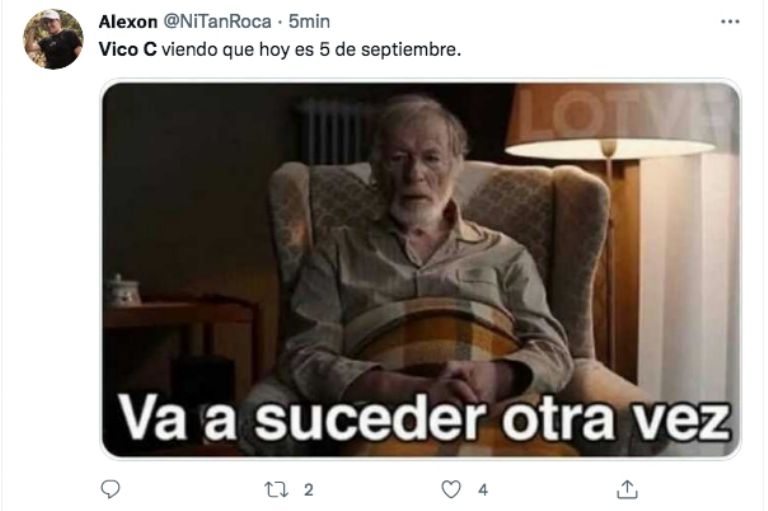768x511 pixels.
Task: Select the tweet text about 5 de septiembre
Action: pyautogui.click(x=280, y=49)
